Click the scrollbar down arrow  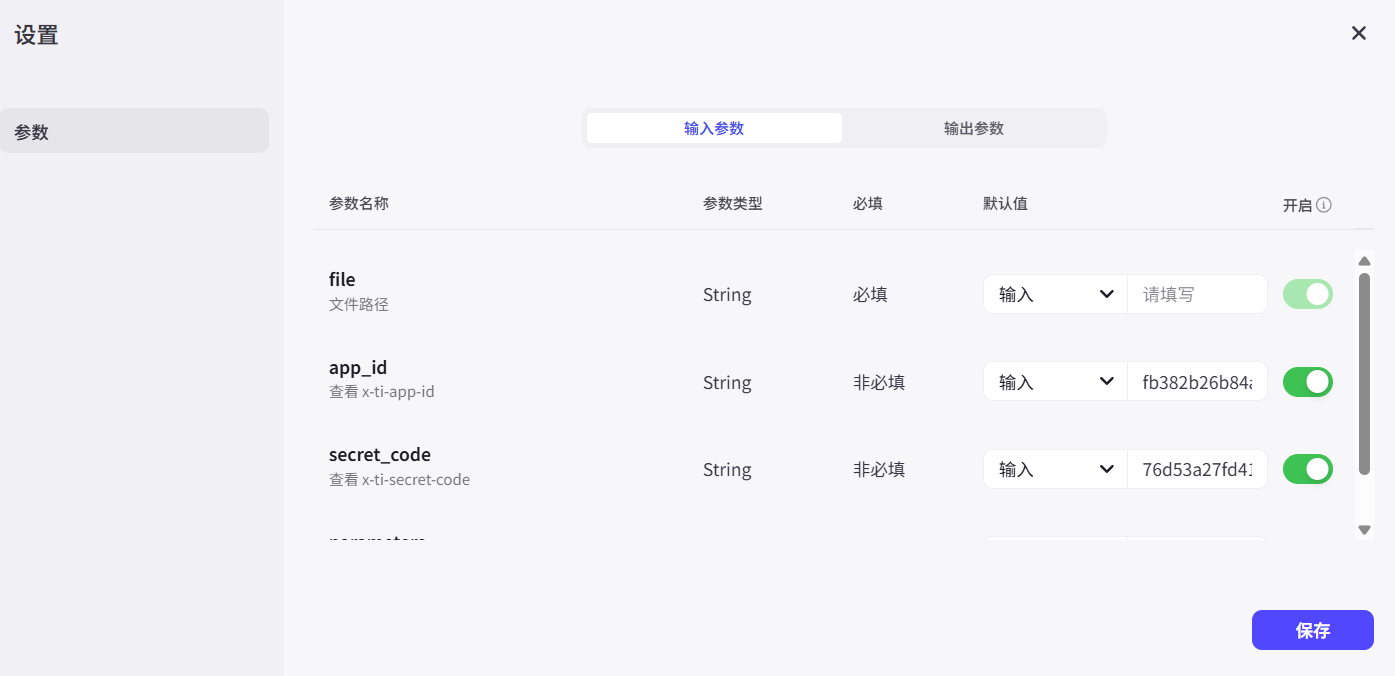pos(1364,529)
